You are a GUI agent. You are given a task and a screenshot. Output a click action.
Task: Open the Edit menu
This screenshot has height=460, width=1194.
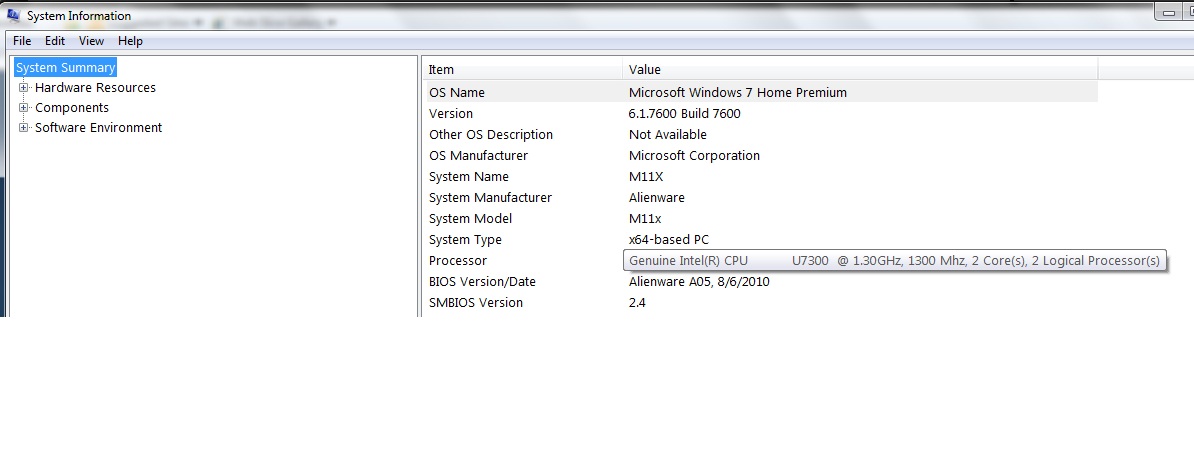click(55, 41)
